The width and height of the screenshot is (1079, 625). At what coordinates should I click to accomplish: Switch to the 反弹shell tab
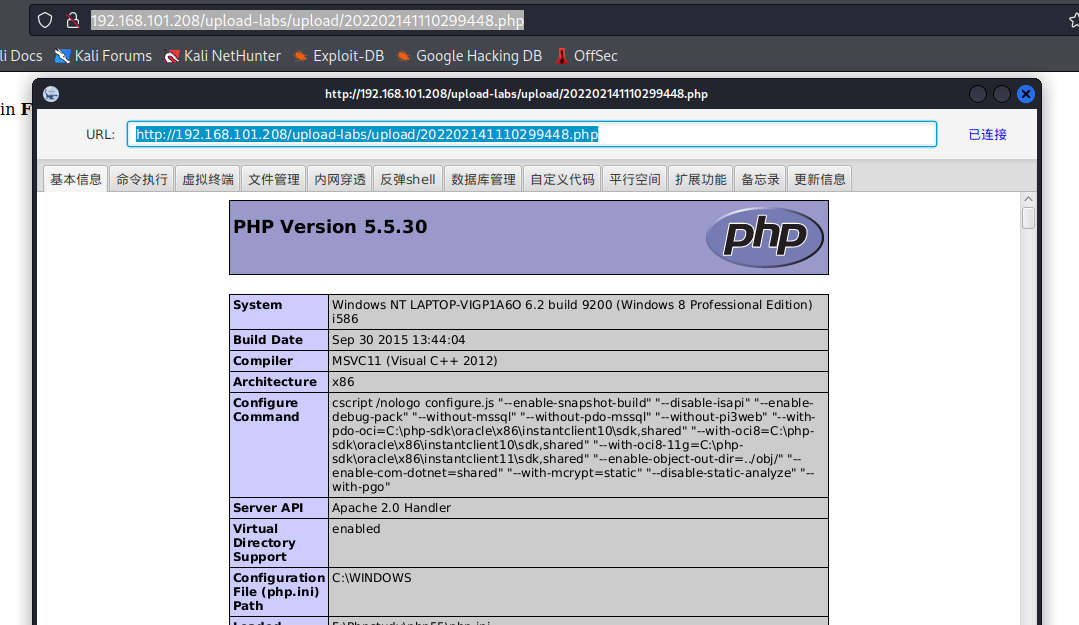(x=408, y=180)
